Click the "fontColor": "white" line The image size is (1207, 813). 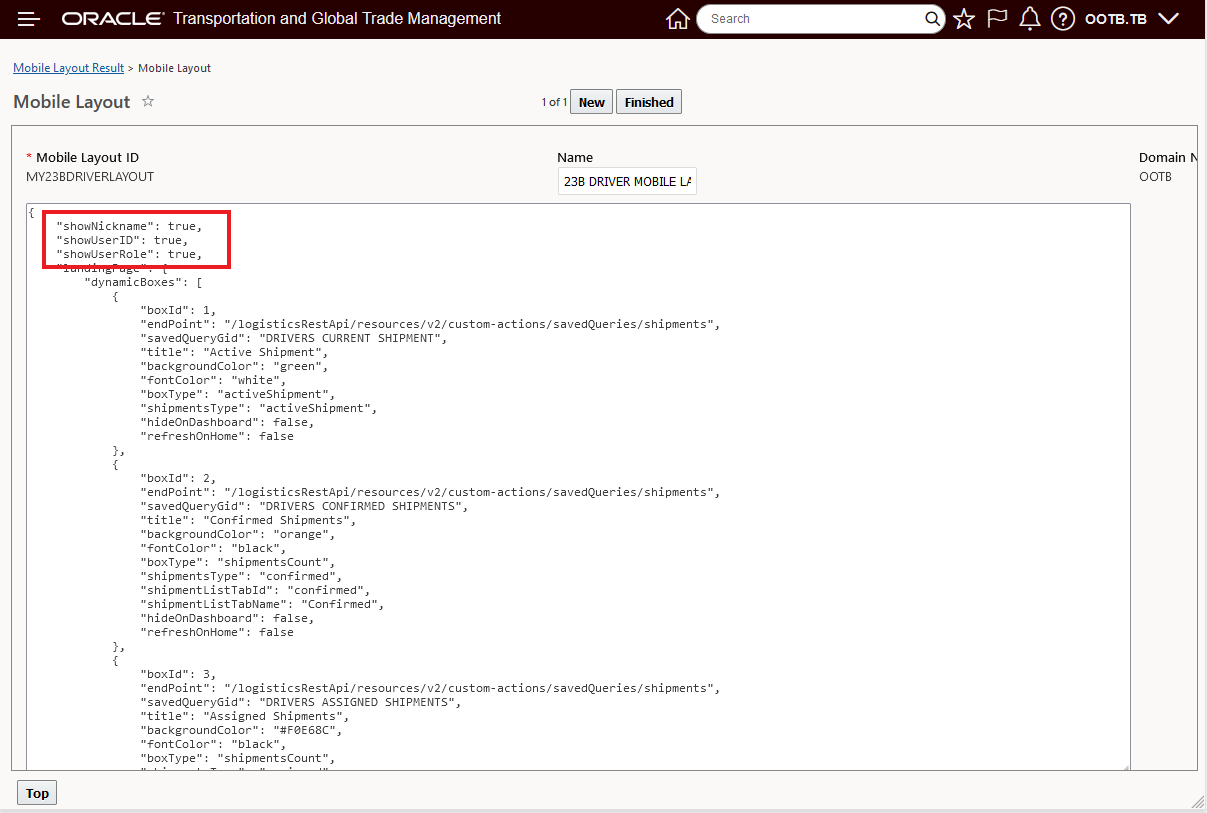click(213, 380)
